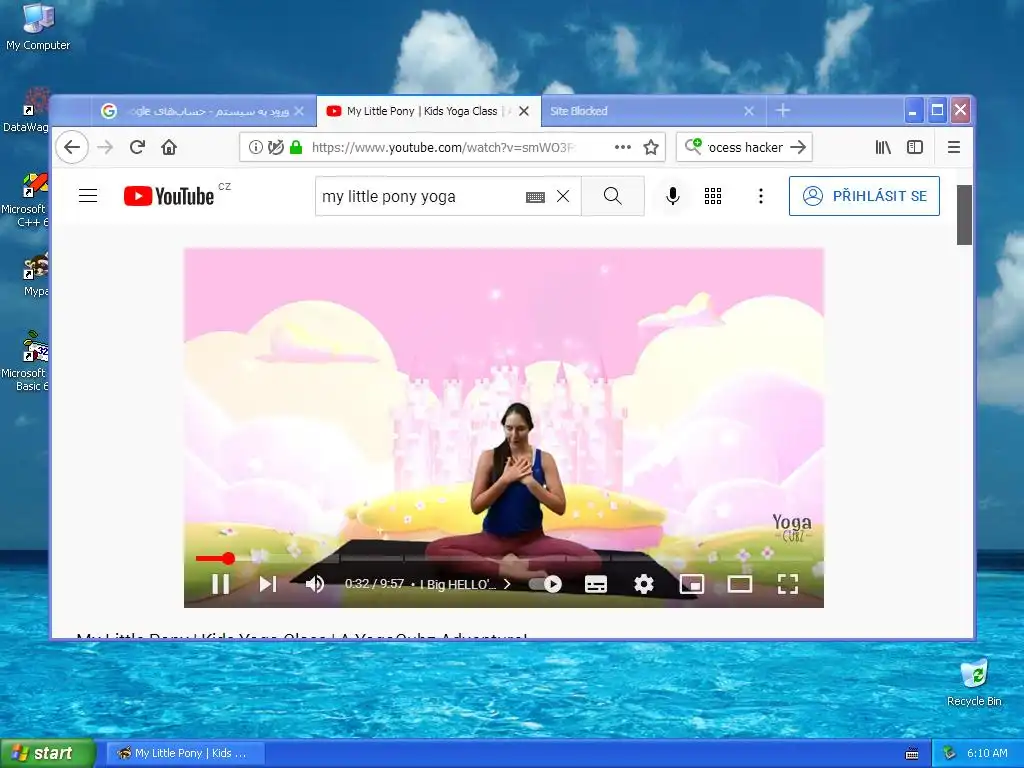Open the tracking protection shield icon
The height and width of the screenshot is (768, 1024).
pos(276,147)
